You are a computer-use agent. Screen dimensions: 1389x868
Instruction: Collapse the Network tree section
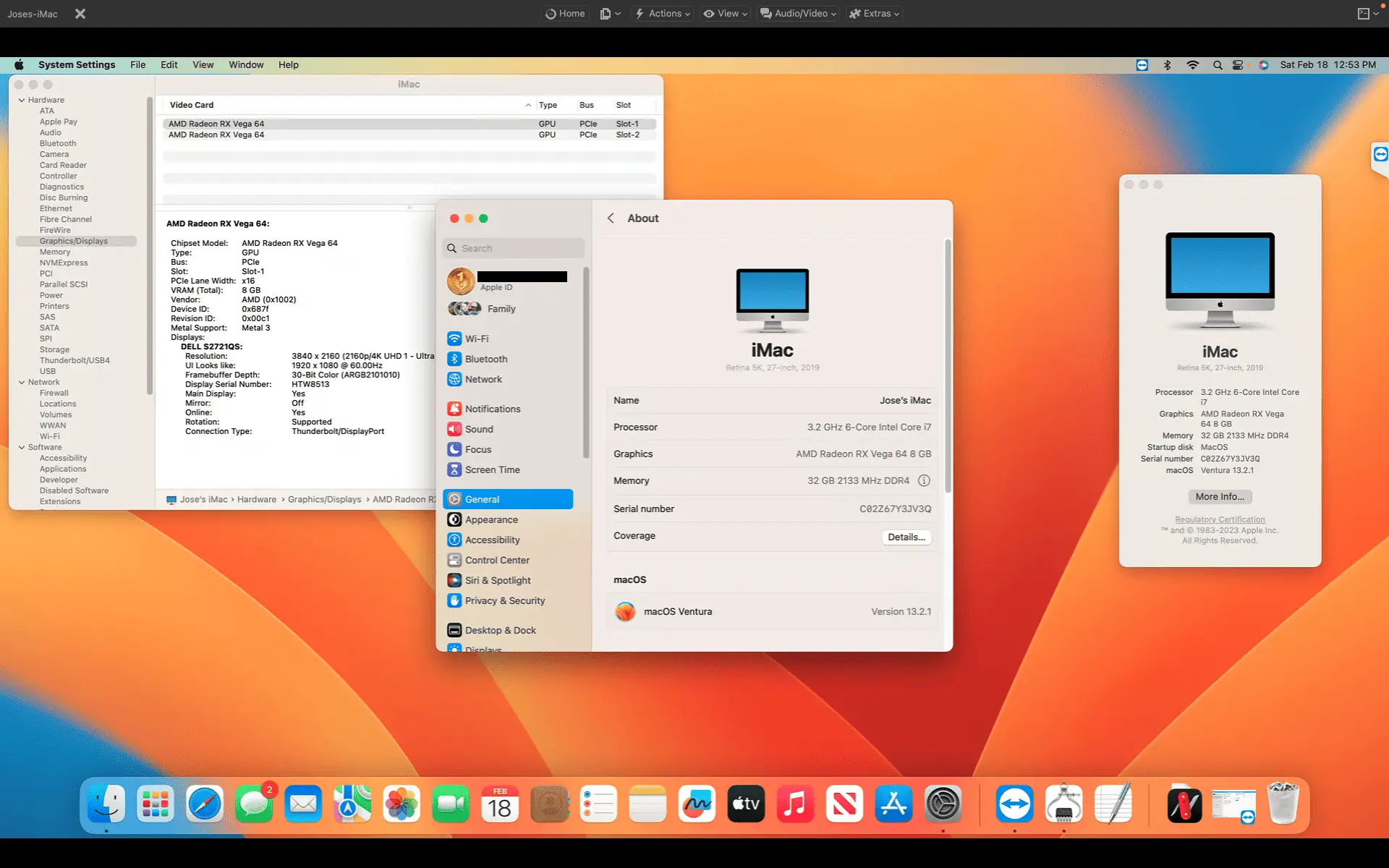coord(22,382)
